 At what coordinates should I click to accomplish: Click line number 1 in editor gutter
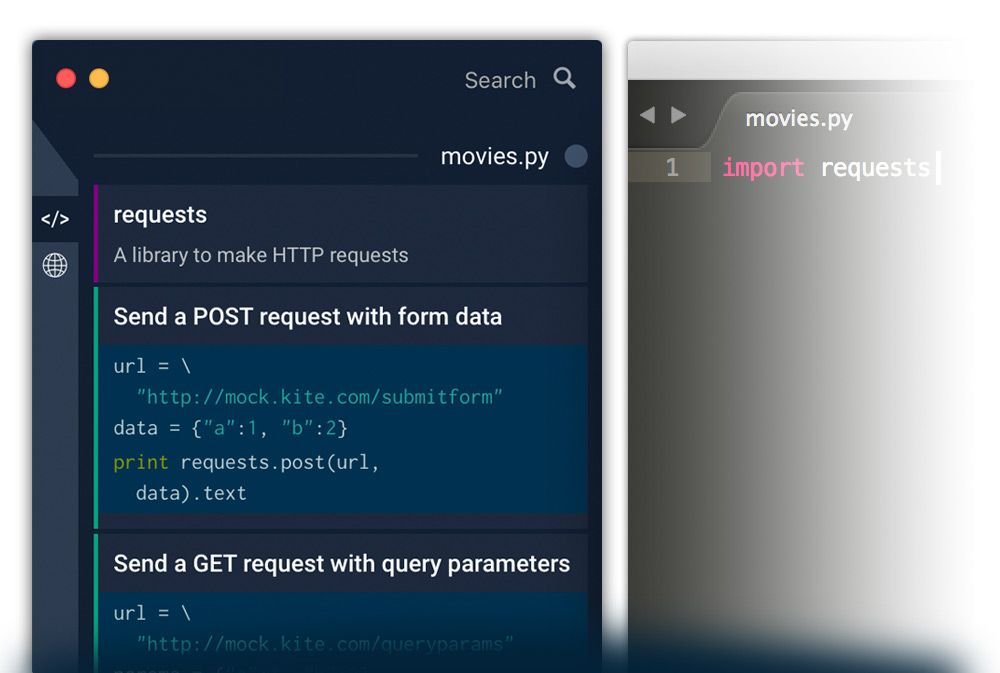click(x=672, y=168)
